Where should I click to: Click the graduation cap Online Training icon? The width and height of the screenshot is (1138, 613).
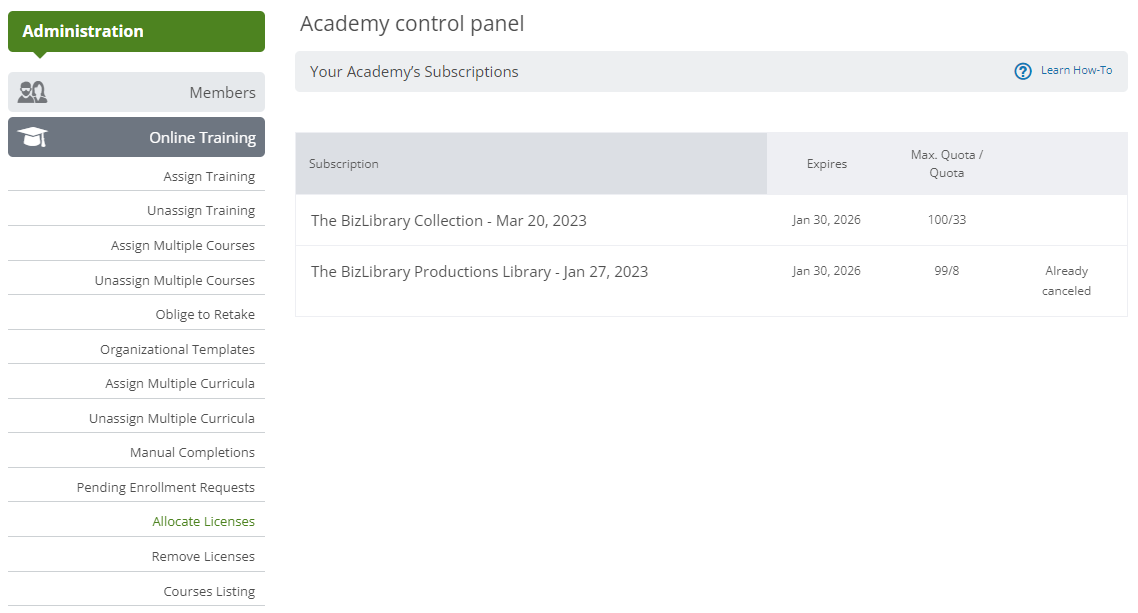pos(32,137)
